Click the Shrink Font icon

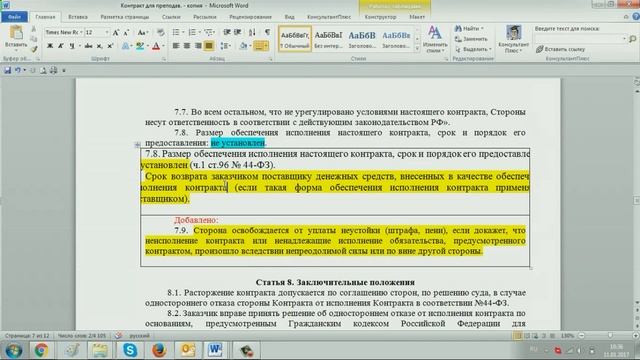(x=127, y=32)
